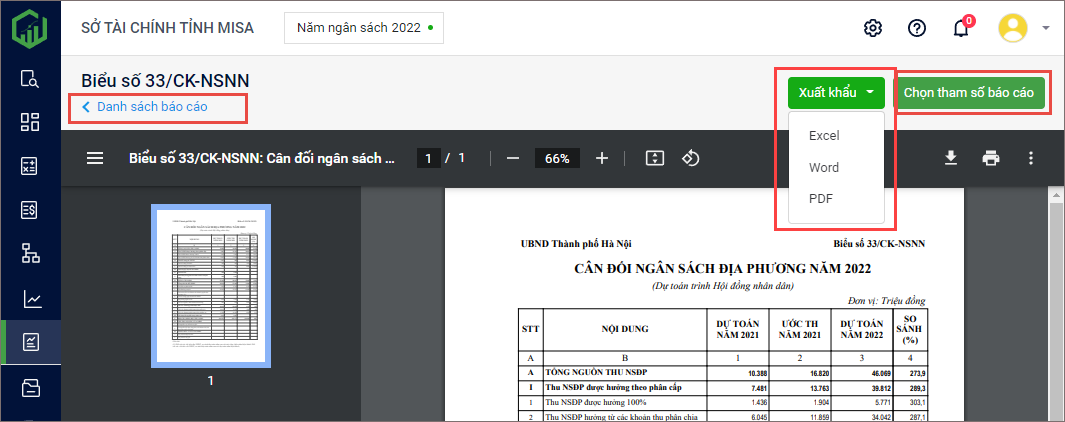Screen dimensions: 1065x422
Task: Zoom out with the minus button
Action: [513, 158]
